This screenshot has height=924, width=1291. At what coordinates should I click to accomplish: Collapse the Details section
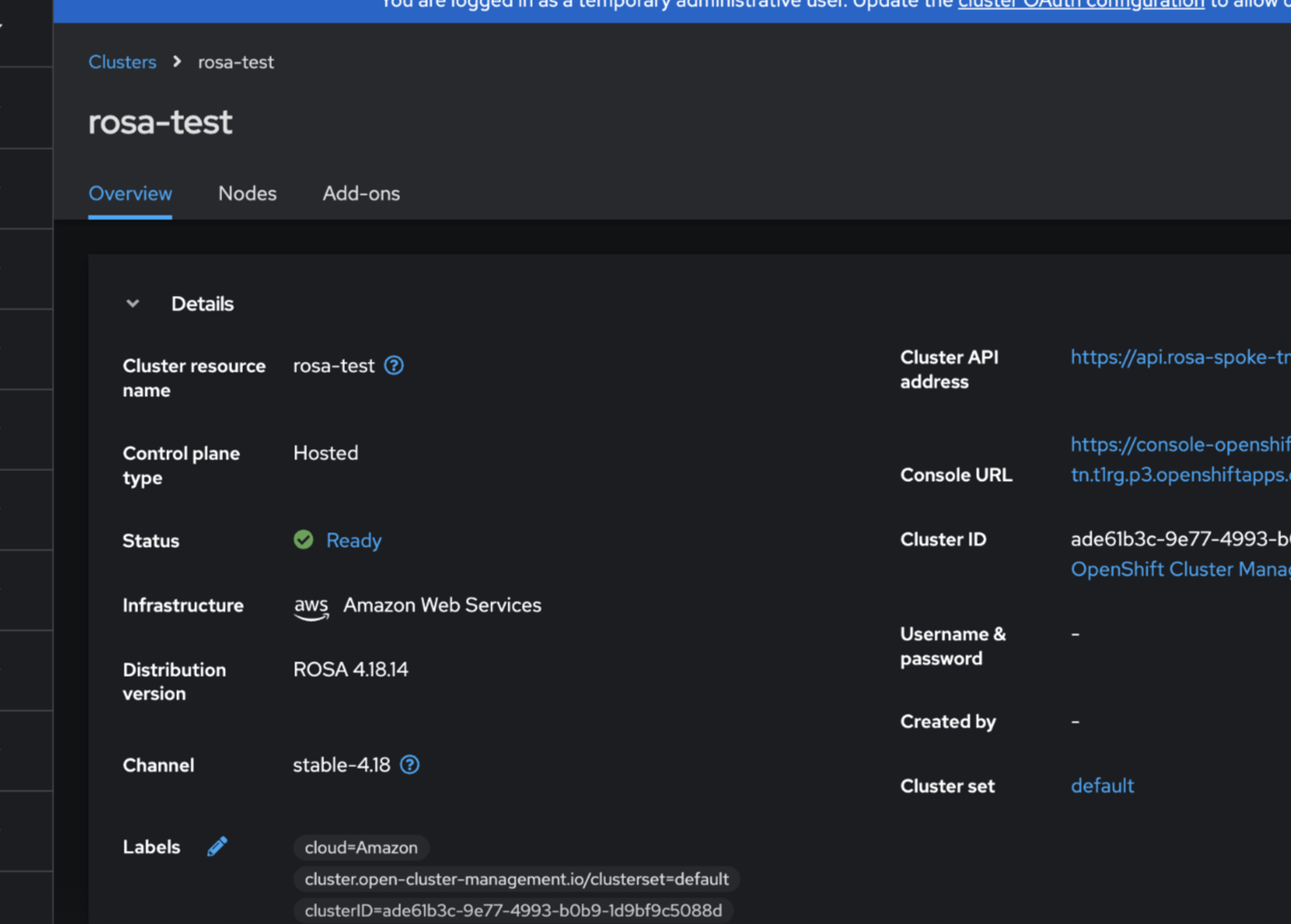133,304
